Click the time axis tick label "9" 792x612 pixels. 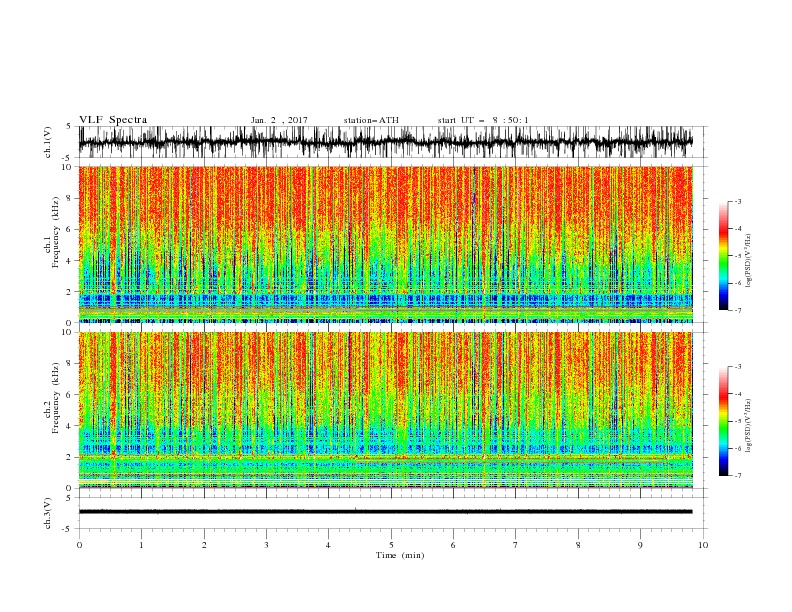tap(640, 545)
